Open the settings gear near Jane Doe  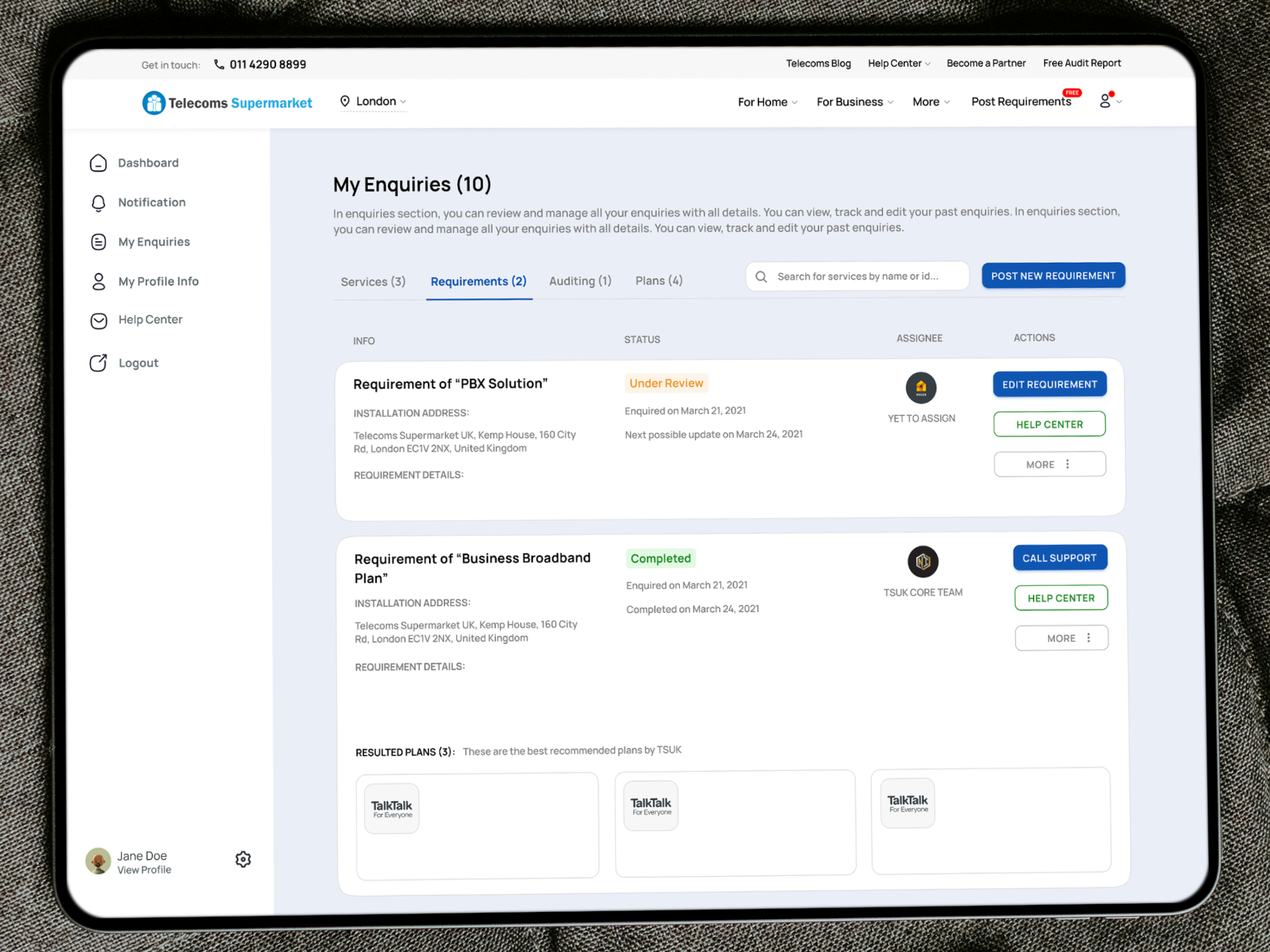click(x=243, y=859)
